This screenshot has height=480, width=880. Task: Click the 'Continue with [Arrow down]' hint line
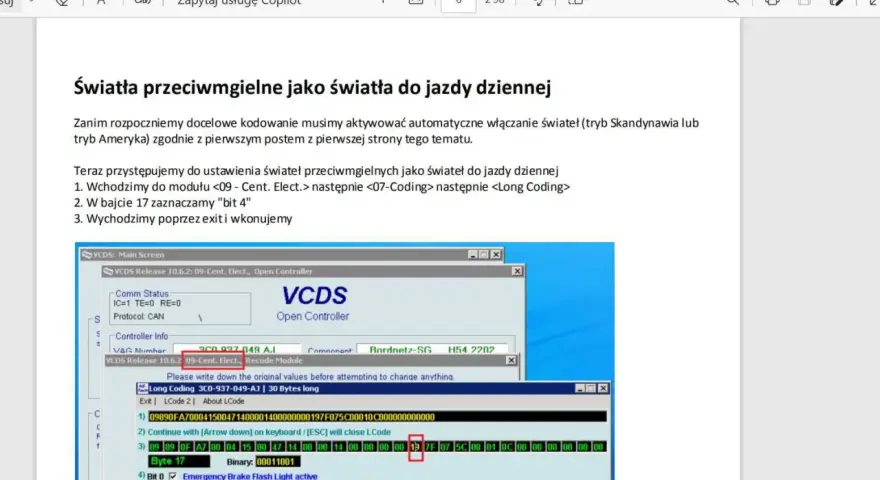coord(269,432)
